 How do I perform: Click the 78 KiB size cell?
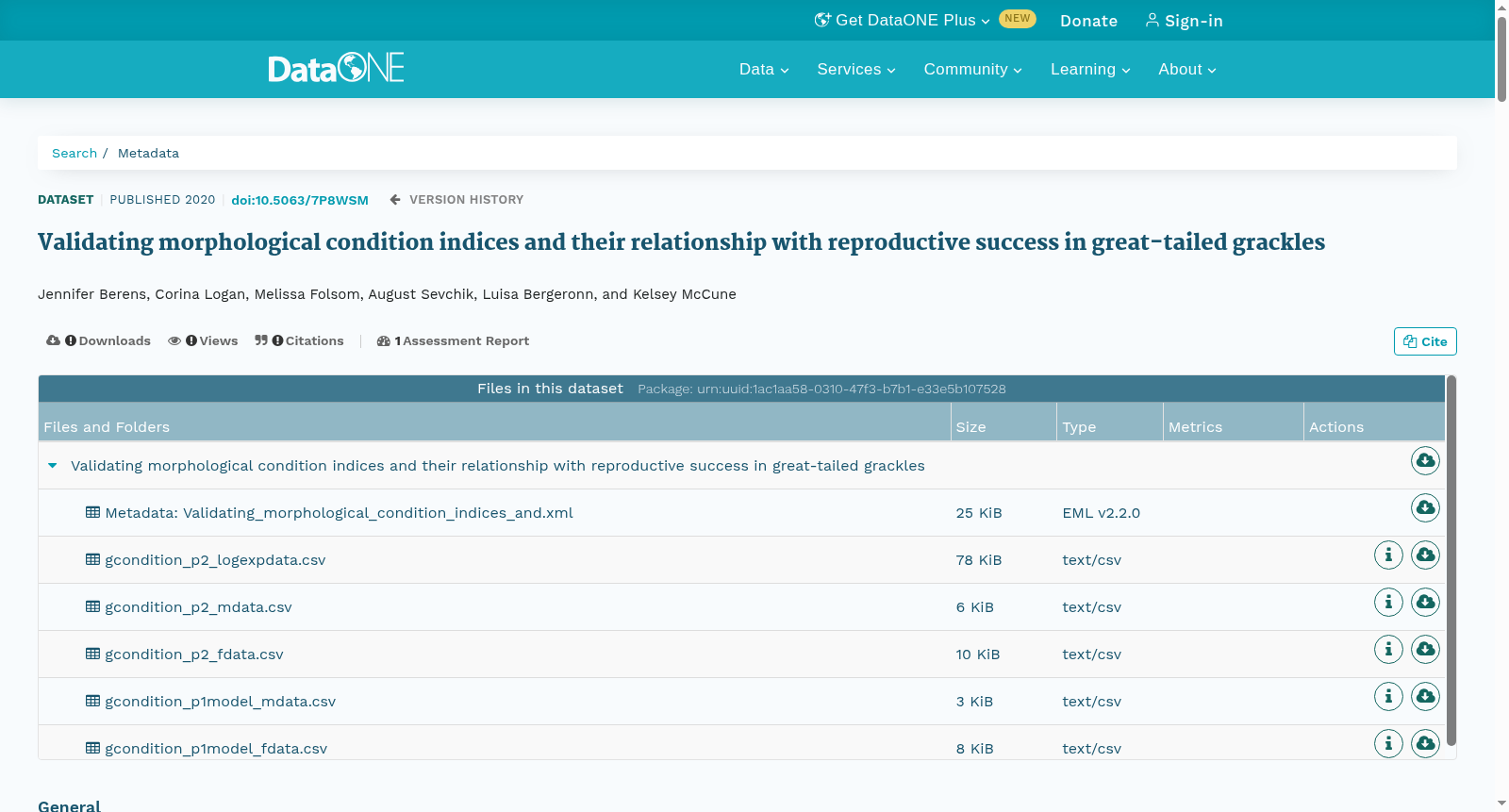(x=979, y=559)
